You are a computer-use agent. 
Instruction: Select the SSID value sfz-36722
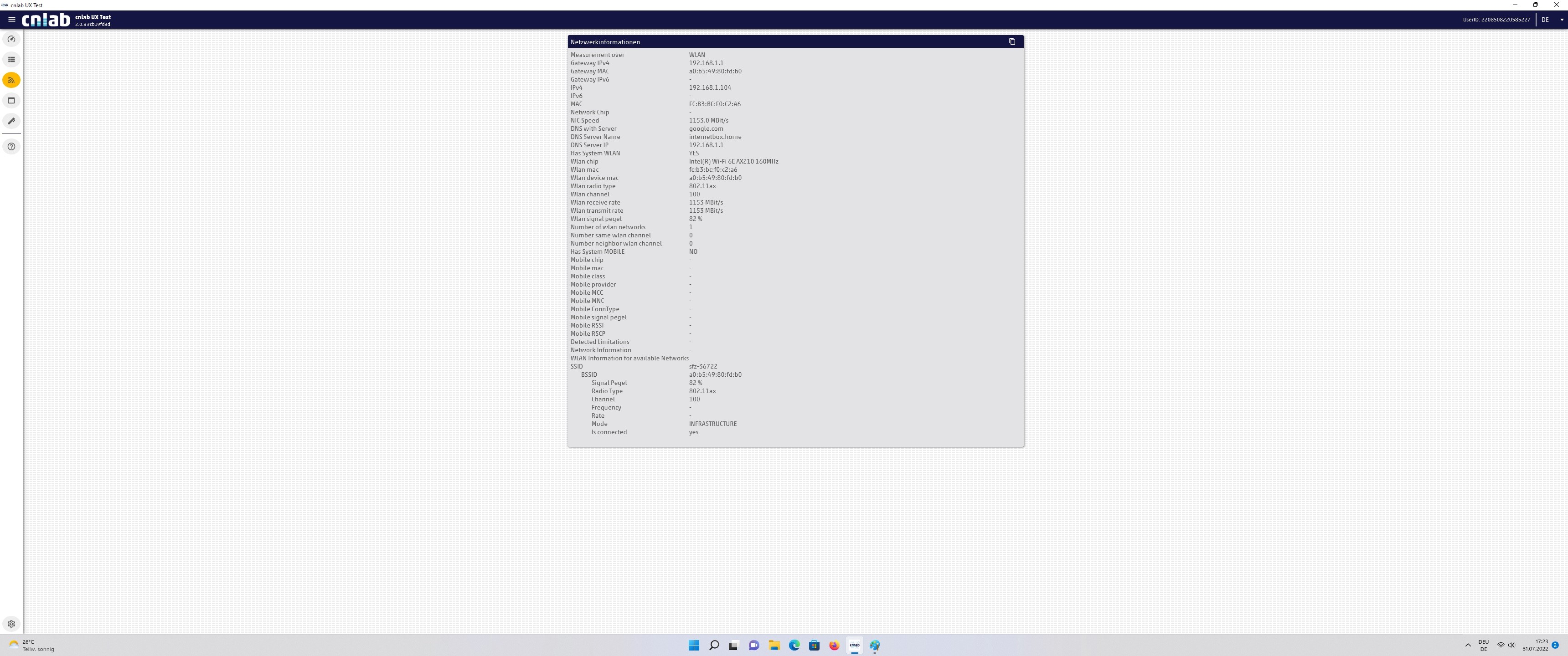pos(703,366)
